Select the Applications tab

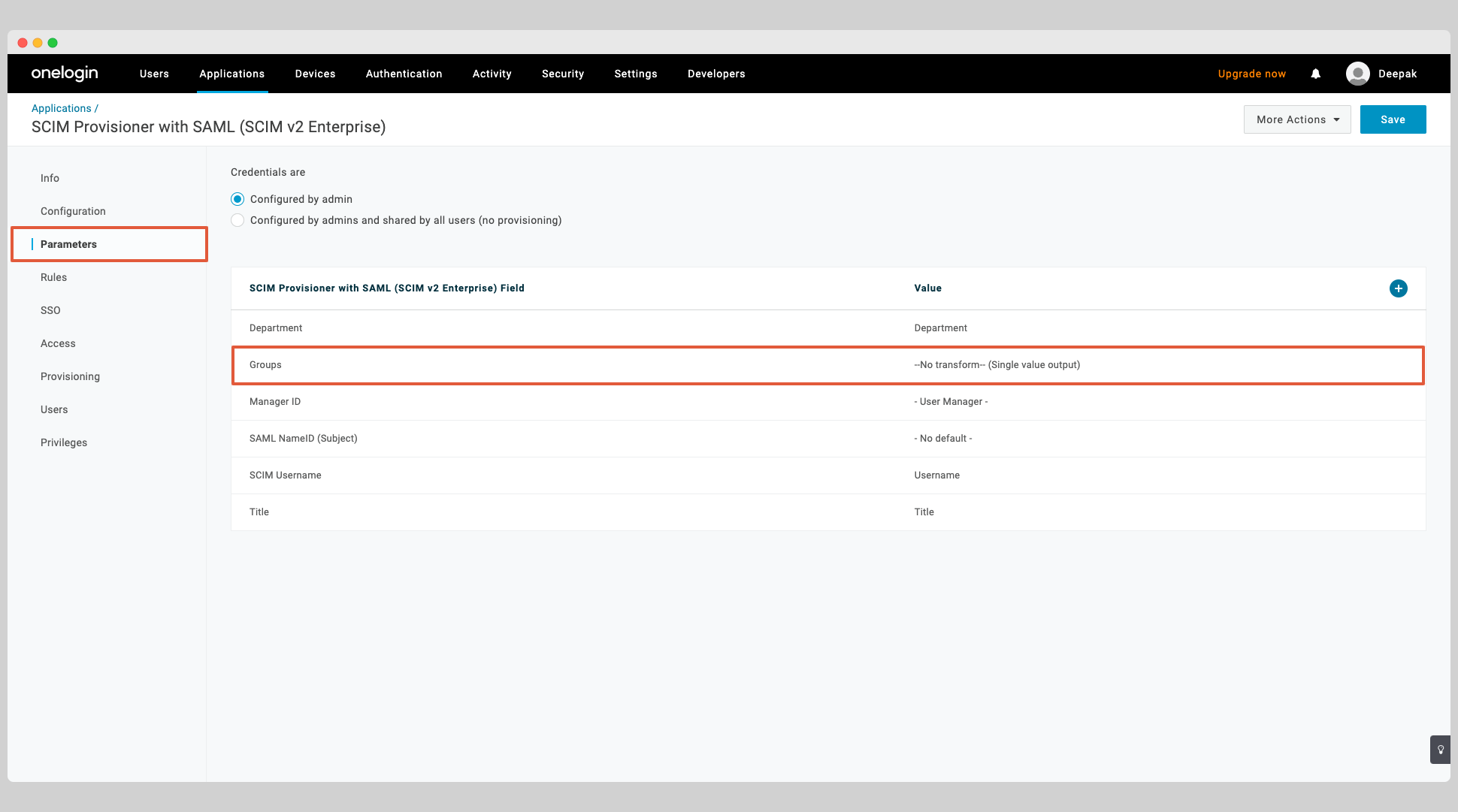tap(231, 74)
